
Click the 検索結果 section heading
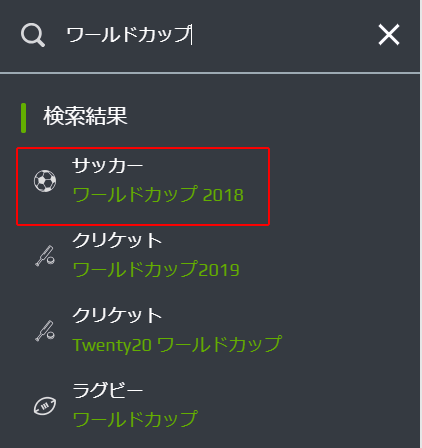point(85,116)
